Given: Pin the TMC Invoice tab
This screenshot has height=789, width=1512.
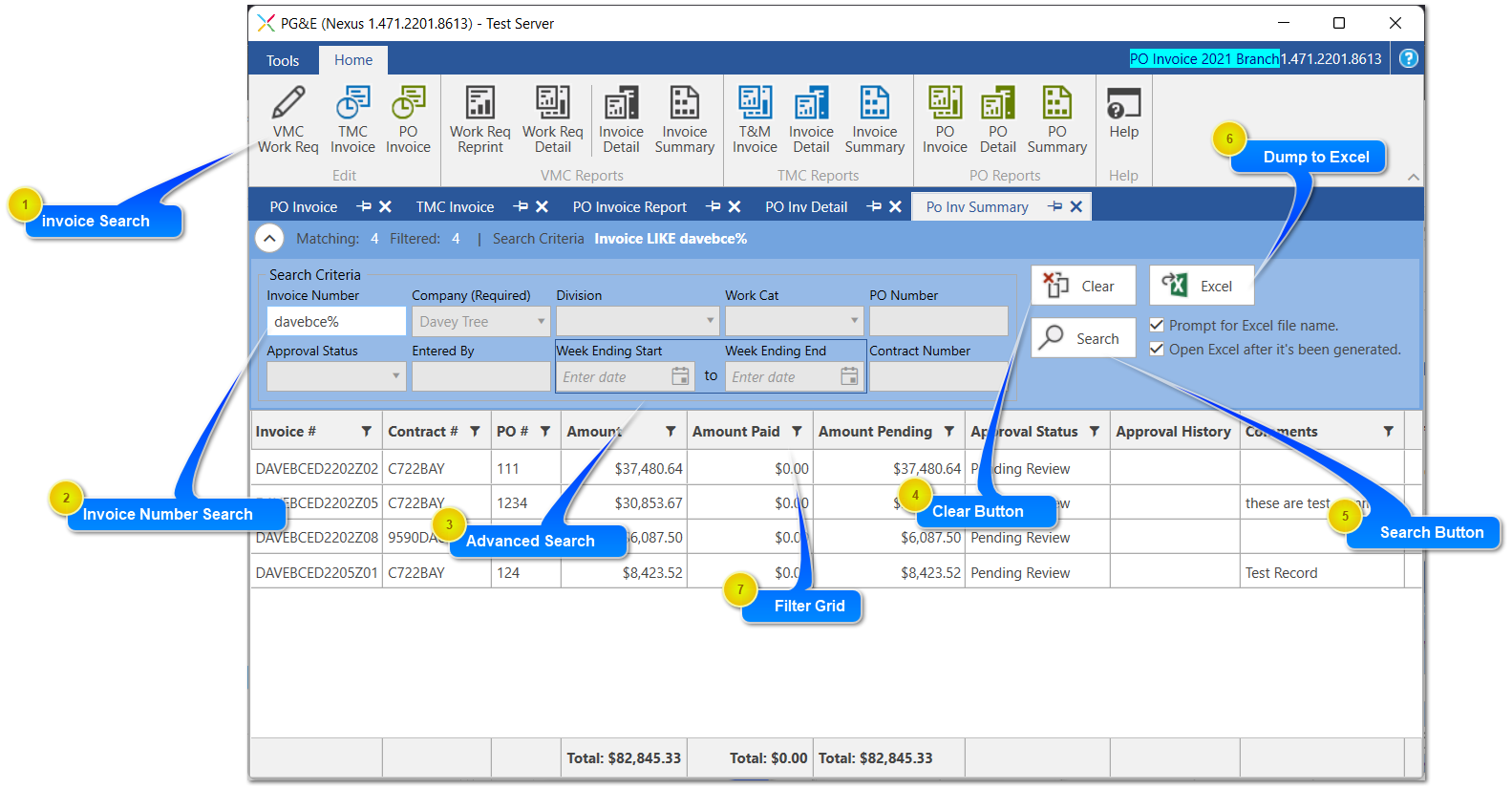Looking at the screenshot, I should click(x=521, y=206).
